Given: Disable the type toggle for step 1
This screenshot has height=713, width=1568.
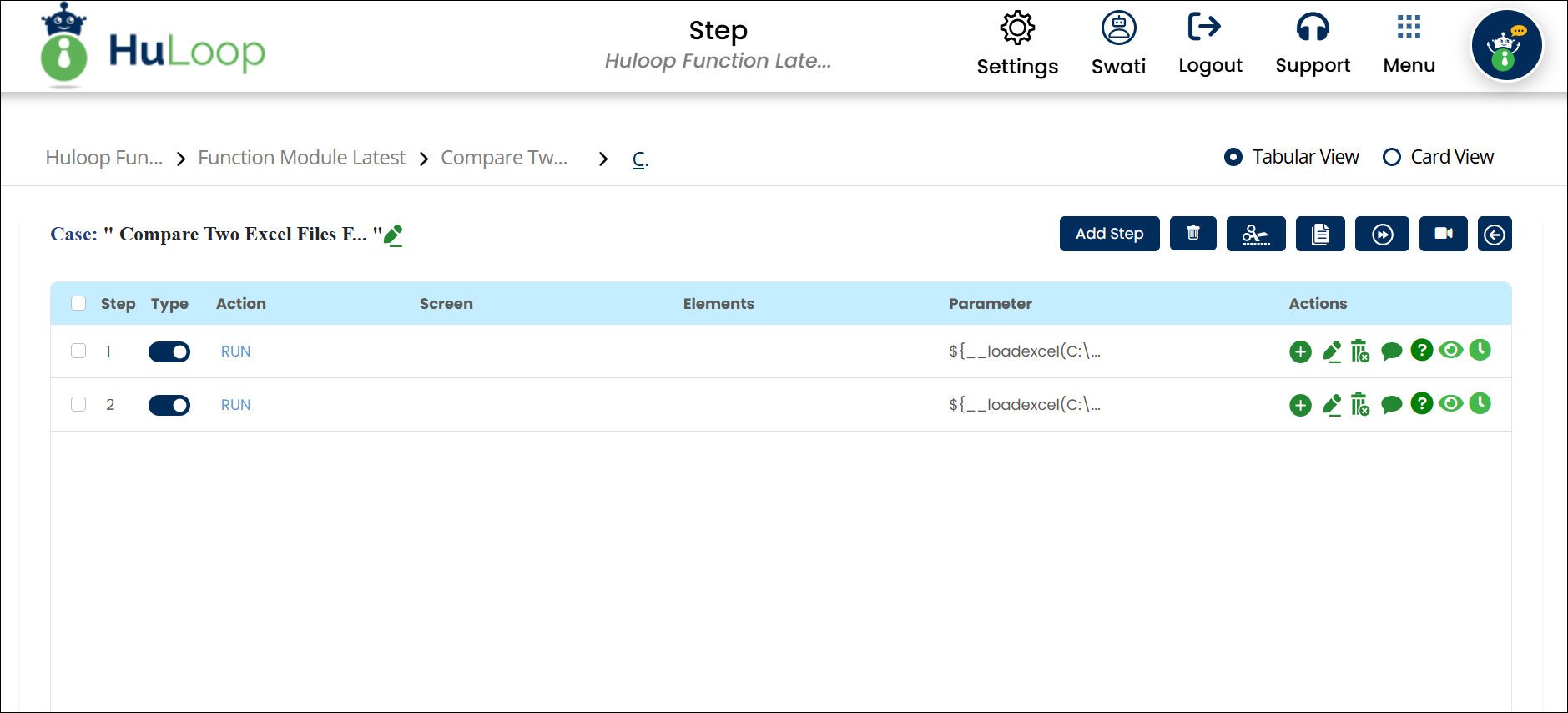Looking at the screenshot, I should tap(169, 352).
